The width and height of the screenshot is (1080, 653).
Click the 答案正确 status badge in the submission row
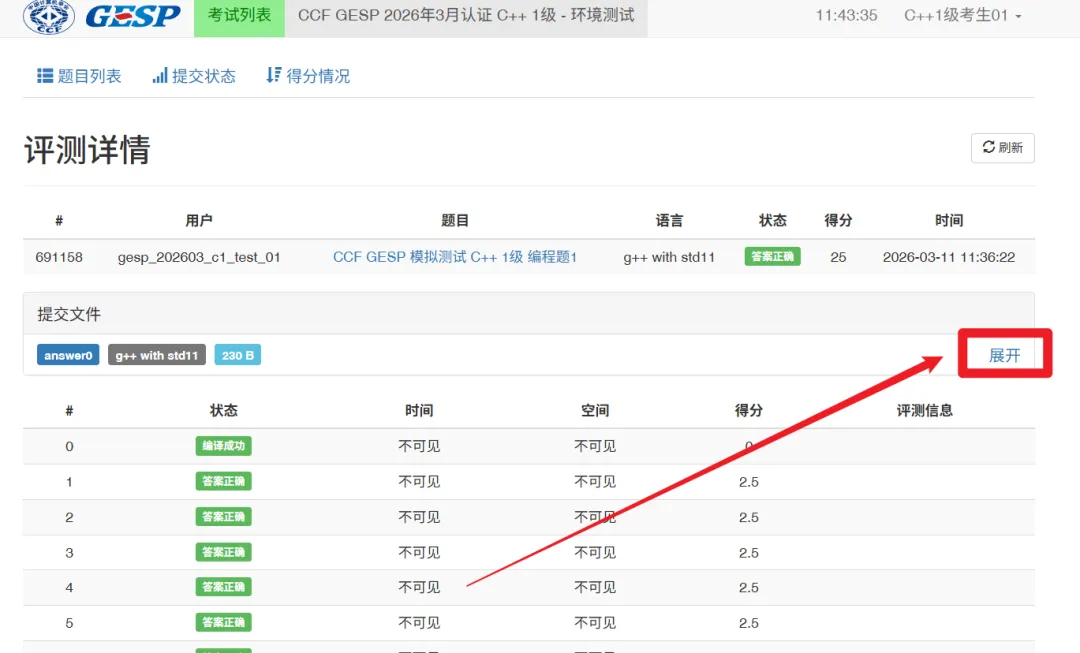(772, 256)
